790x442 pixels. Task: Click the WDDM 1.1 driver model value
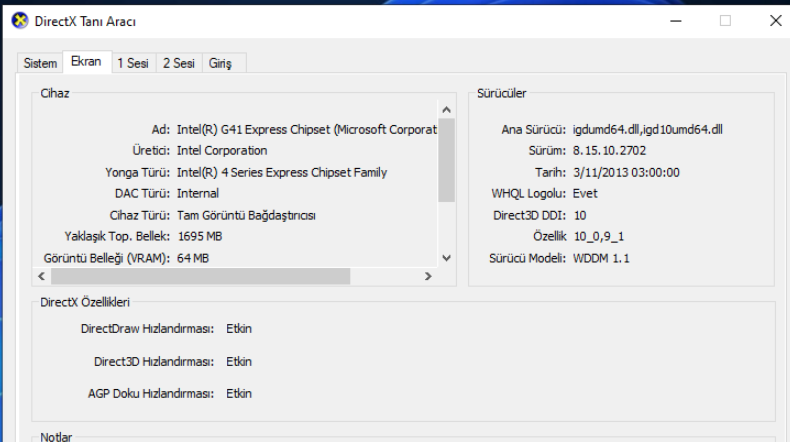[601, 259]
